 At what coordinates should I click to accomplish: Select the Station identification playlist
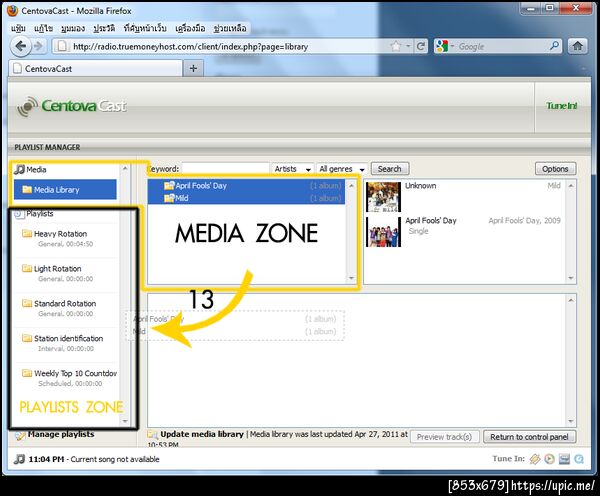pyautogui.click(x=65, y=343)
